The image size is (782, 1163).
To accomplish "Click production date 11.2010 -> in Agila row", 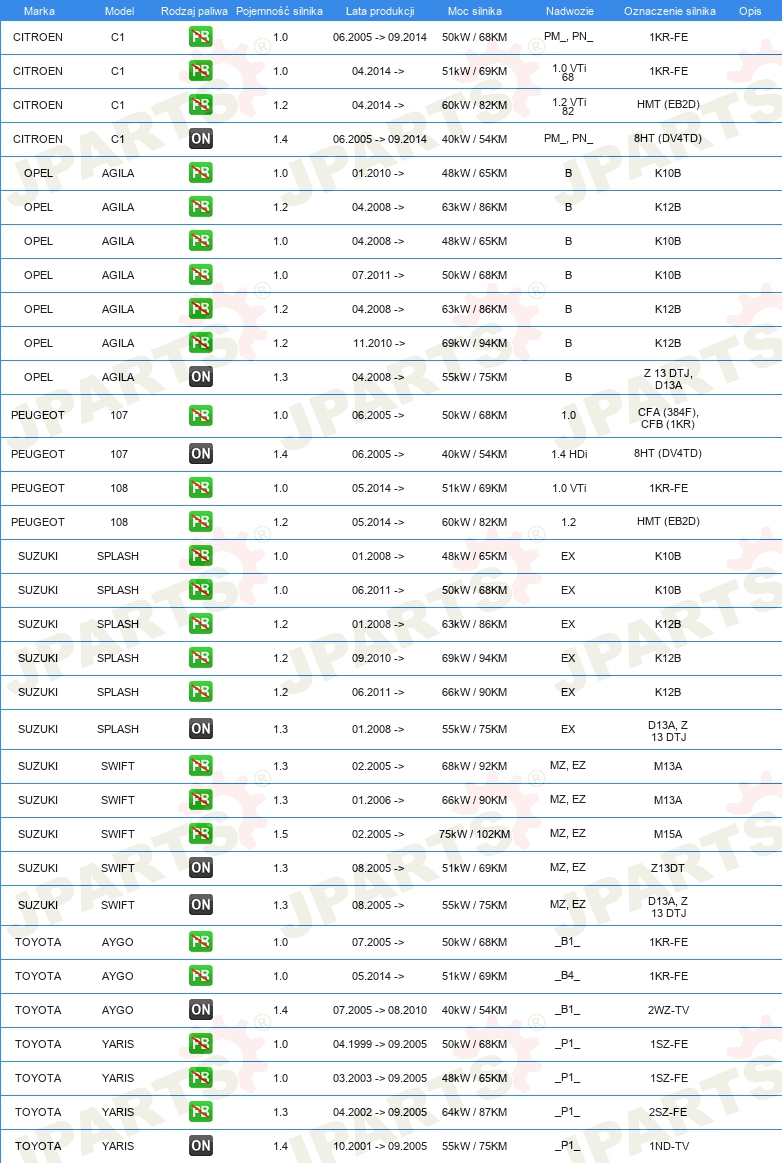I will coord(379,343).
